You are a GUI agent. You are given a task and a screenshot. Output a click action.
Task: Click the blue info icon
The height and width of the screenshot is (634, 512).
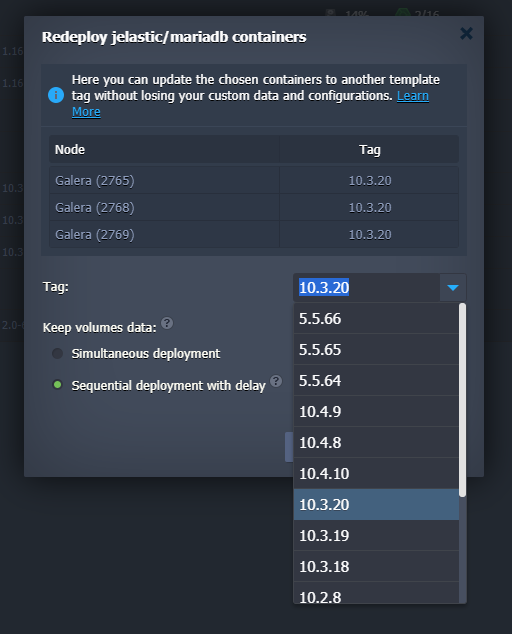[56, 95]
